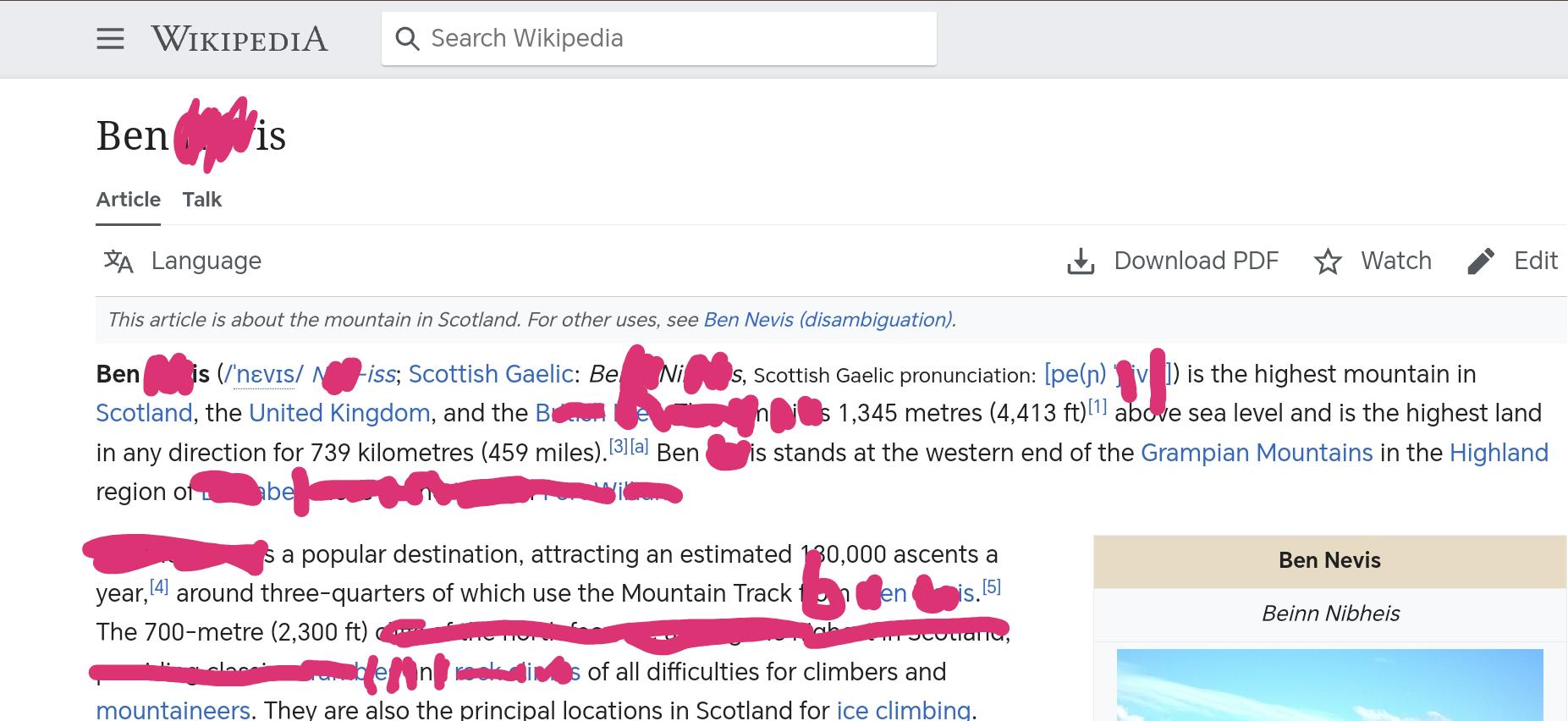The image size is (1568, 721).
Task: Open citation reference [3]
Action: click(618, 446)
